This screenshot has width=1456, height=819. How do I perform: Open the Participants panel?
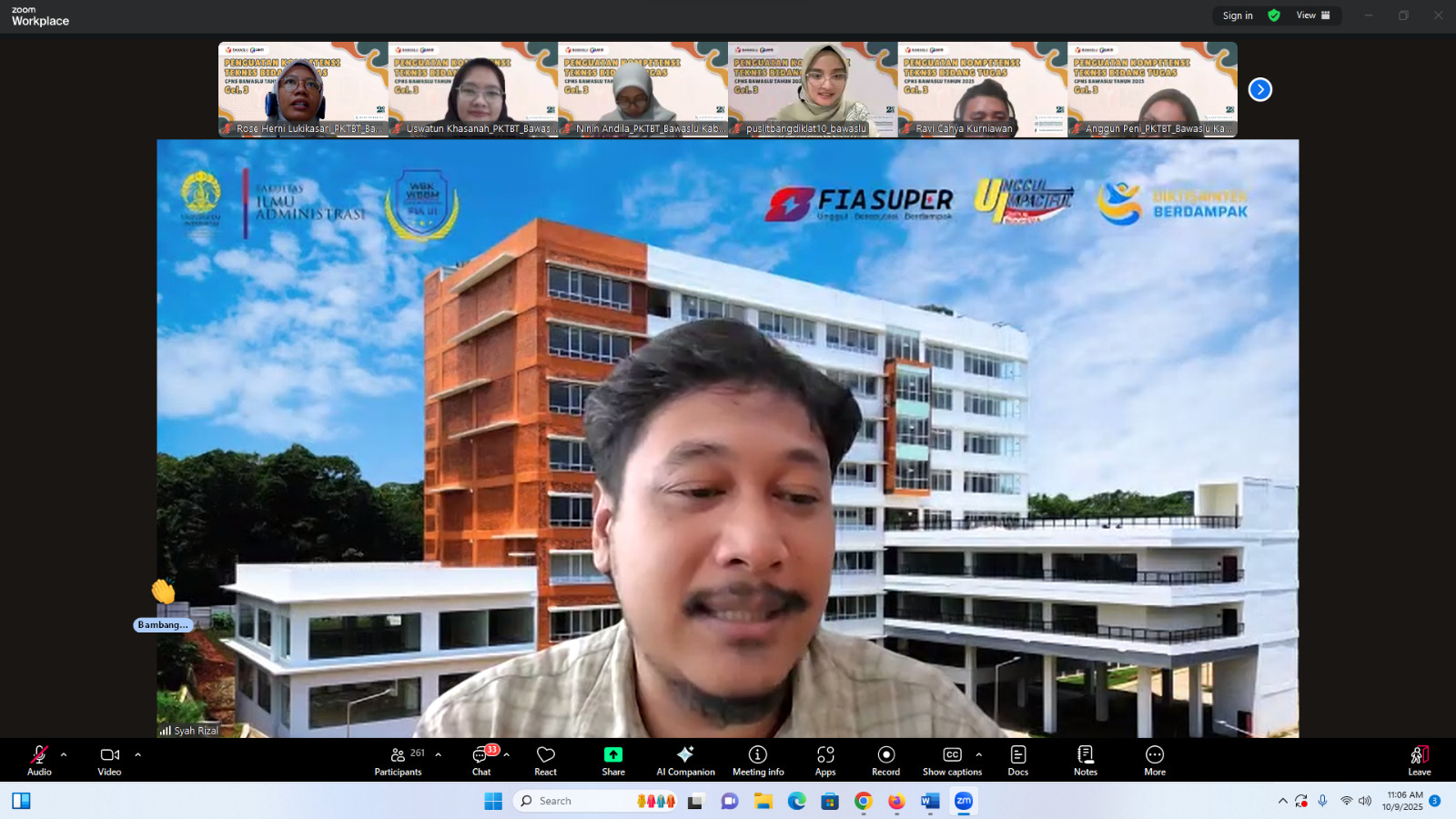[398, 760]
